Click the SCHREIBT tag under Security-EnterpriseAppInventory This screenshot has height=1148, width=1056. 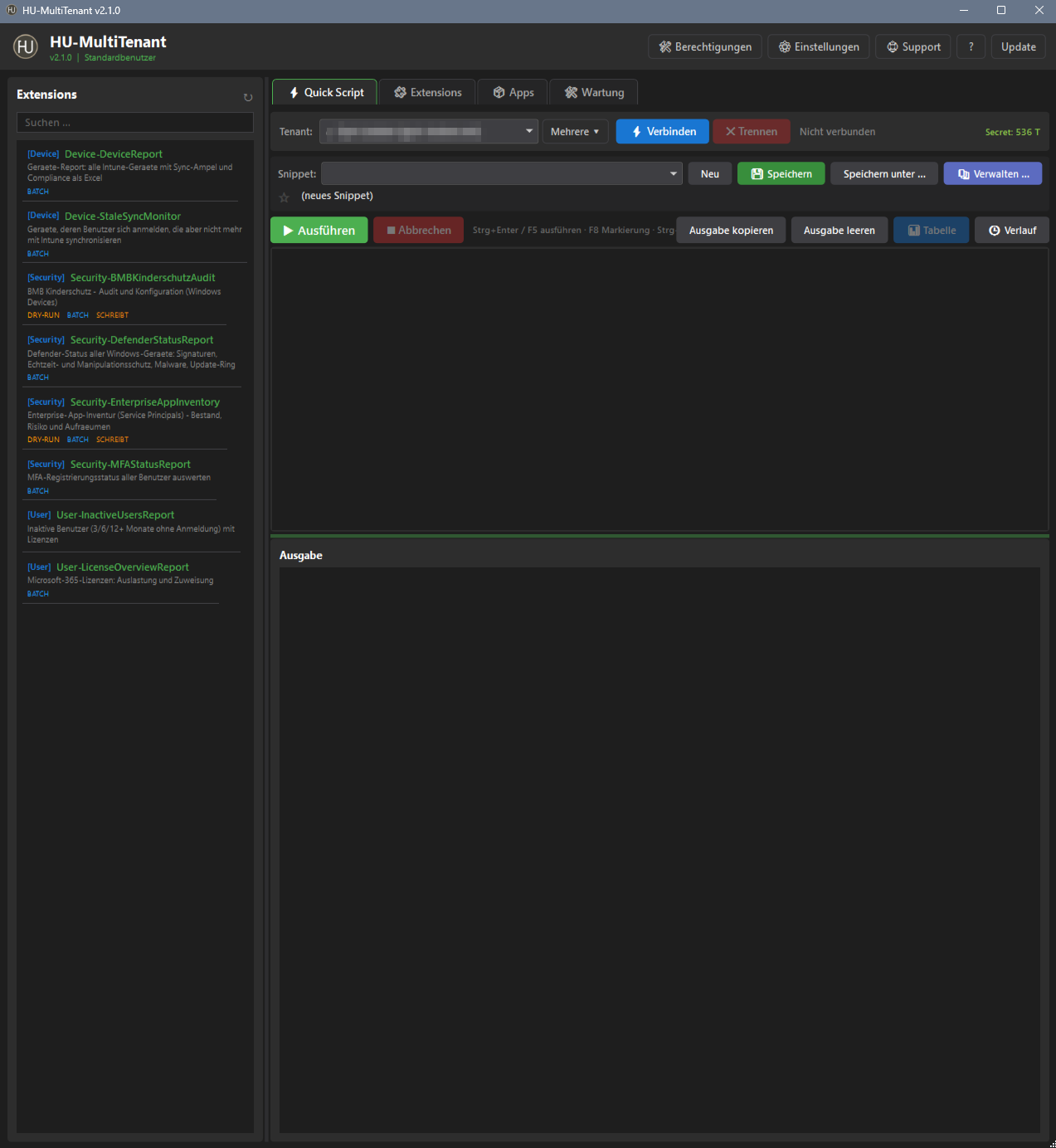(x=112, y=440)
